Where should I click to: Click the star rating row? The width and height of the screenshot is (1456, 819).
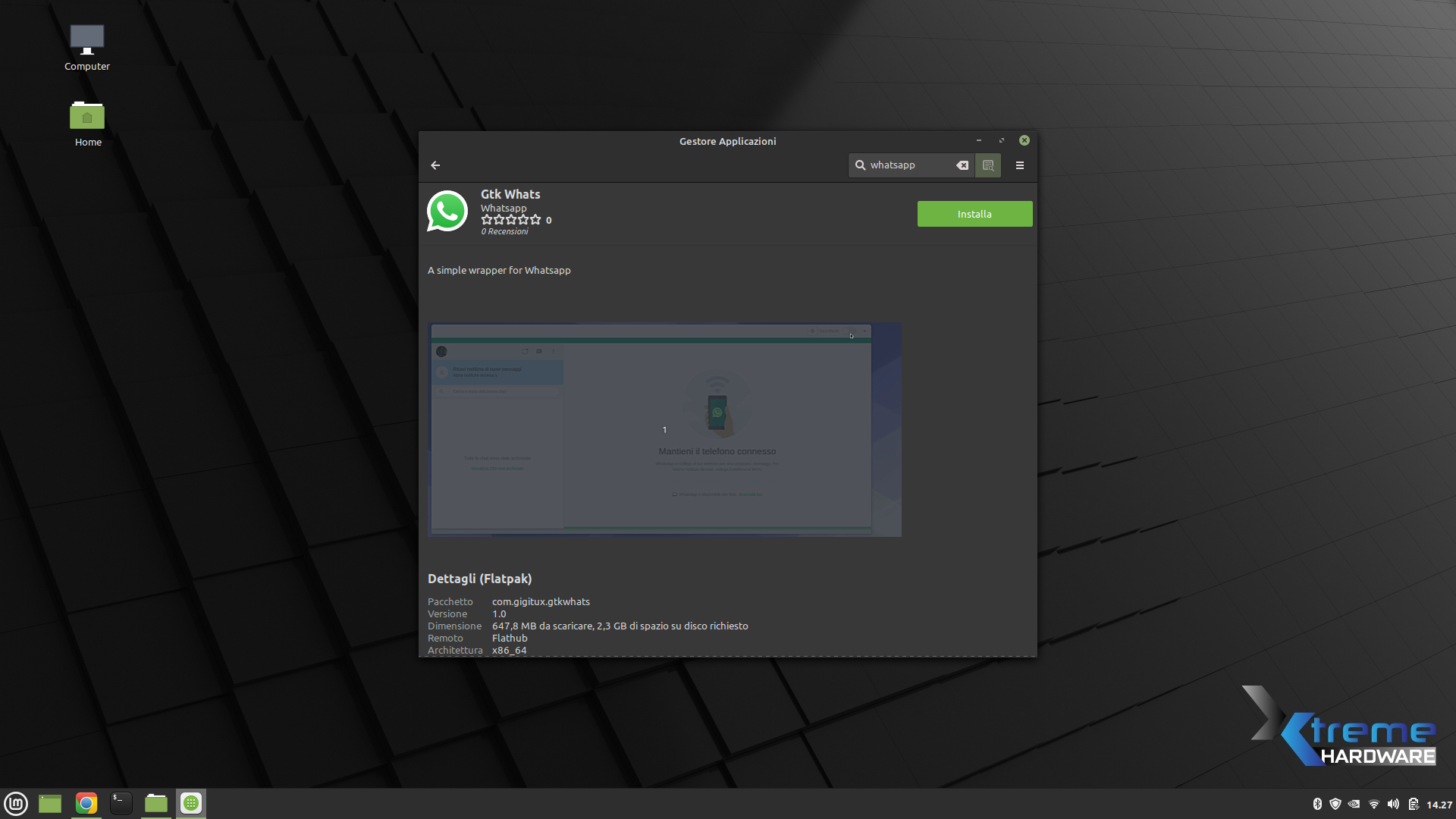(x=511, y=220)
